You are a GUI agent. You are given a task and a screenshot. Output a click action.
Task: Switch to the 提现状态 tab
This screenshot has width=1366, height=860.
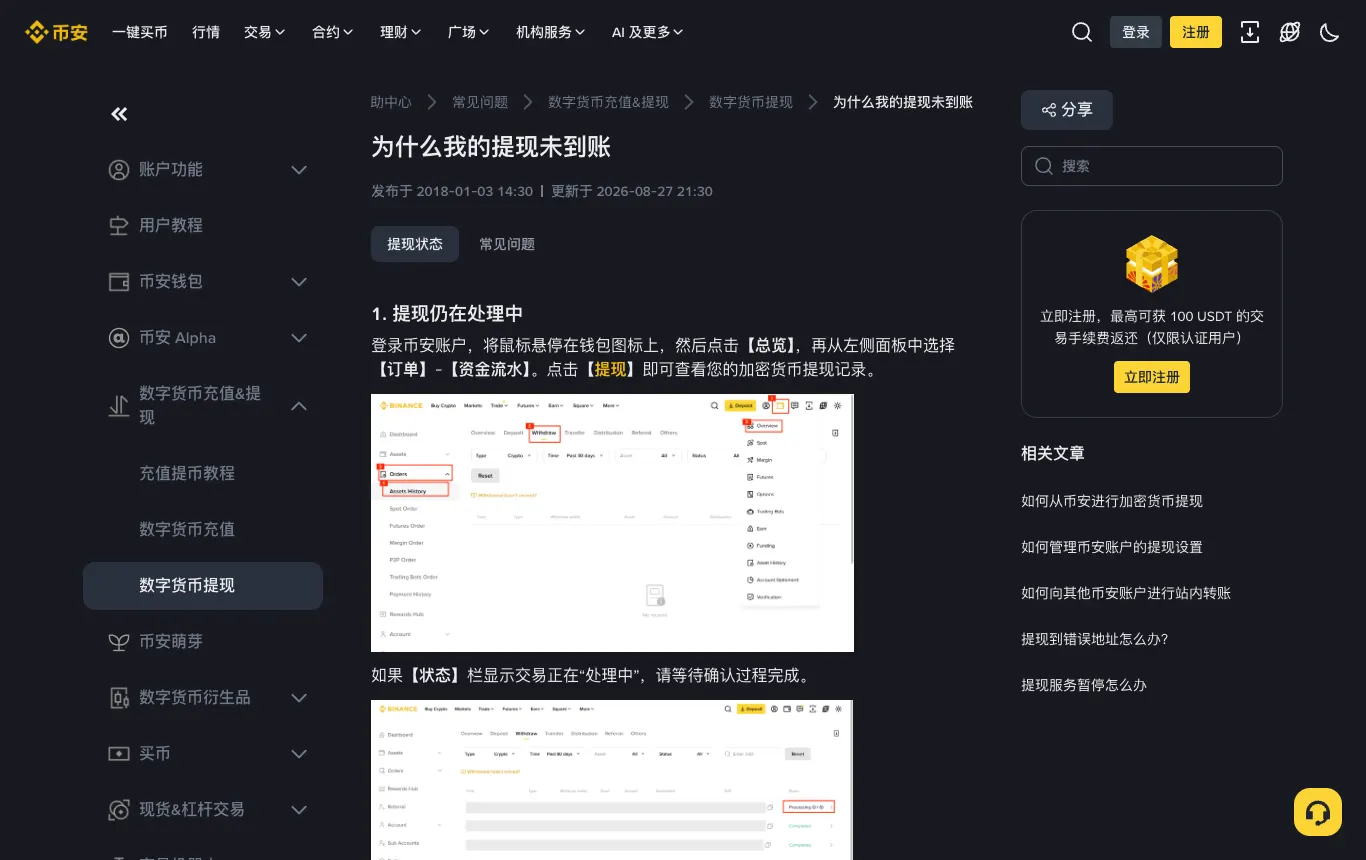pyautogui.click(x=415, y=244)
